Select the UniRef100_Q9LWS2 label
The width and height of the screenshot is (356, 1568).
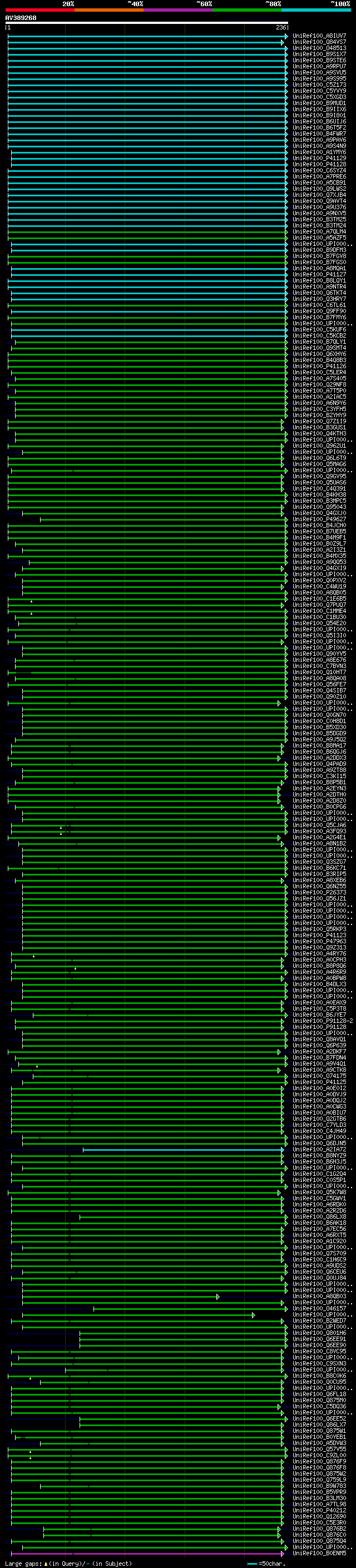pyautogui.click(x=319, y=189)
